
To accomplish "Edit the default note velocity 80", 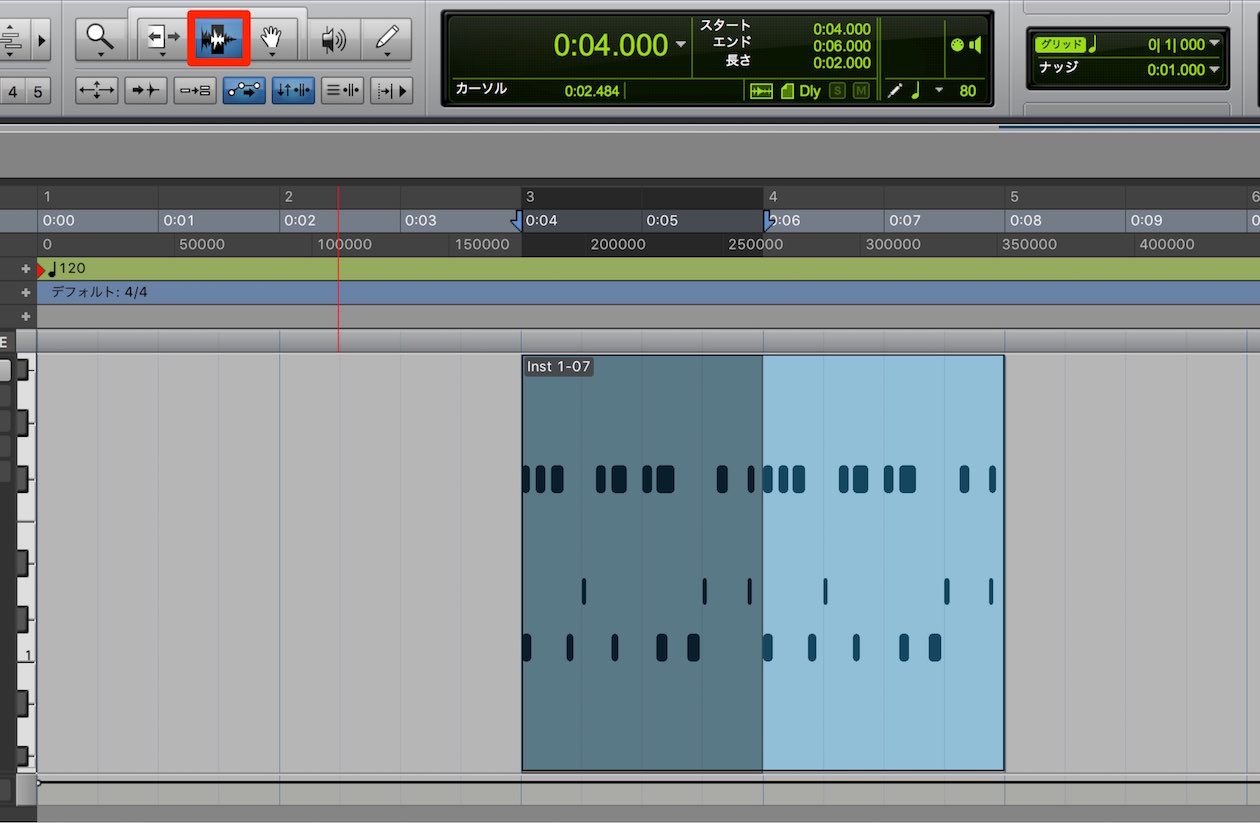I will click(967, 91).
